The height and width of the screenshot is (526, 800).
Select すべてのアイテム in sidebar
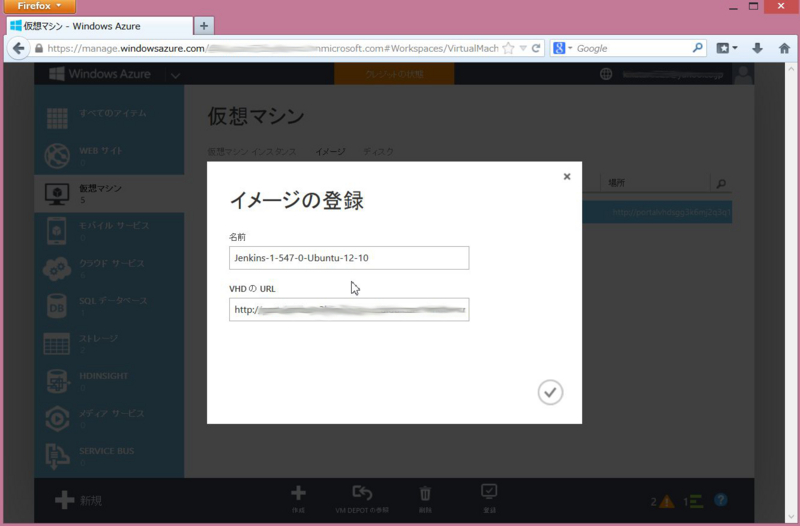109,118
